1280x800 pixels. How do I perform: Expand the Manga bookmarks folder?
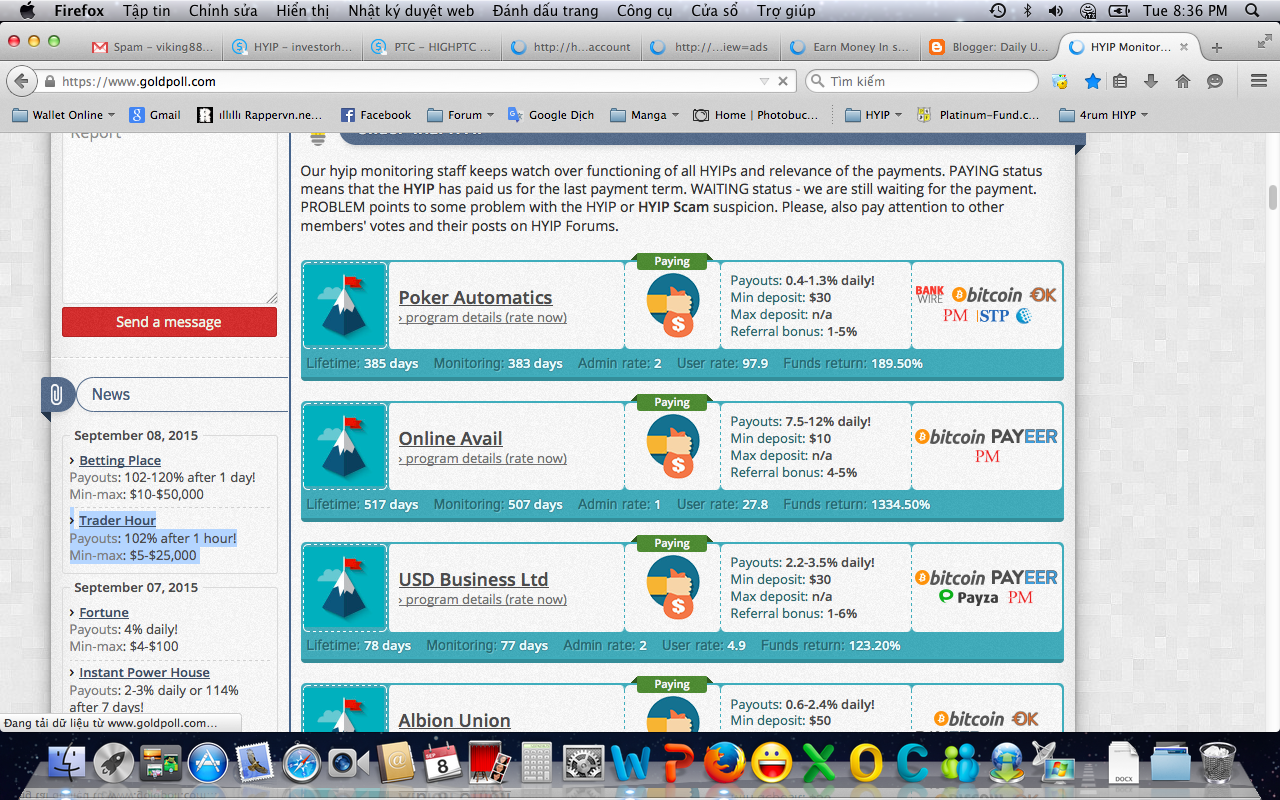coord(645,115)
